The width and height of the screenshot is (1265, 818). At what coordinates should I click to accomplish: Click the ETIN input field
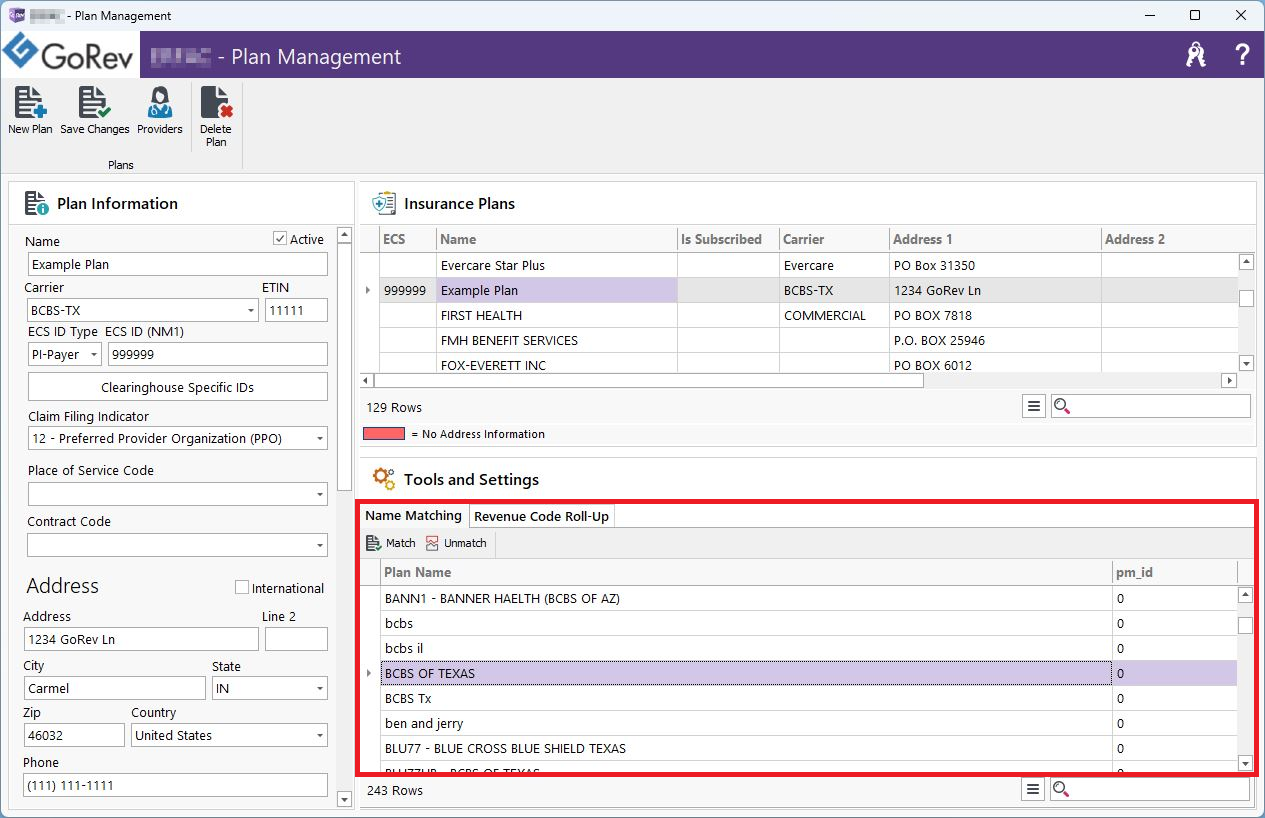coord(296,311)
